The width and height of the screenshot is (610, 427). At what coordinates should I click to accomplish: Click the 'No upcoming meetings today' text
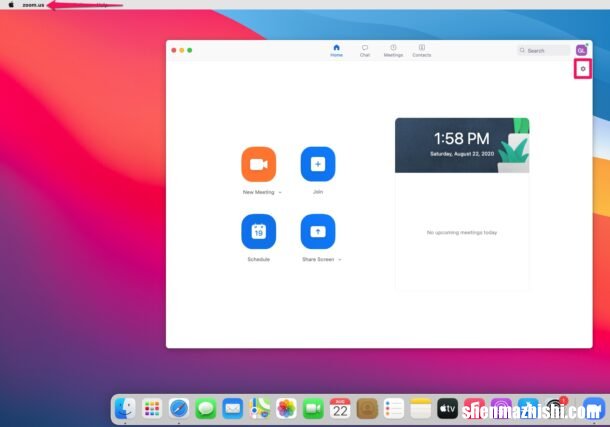(x=462, y=233)
